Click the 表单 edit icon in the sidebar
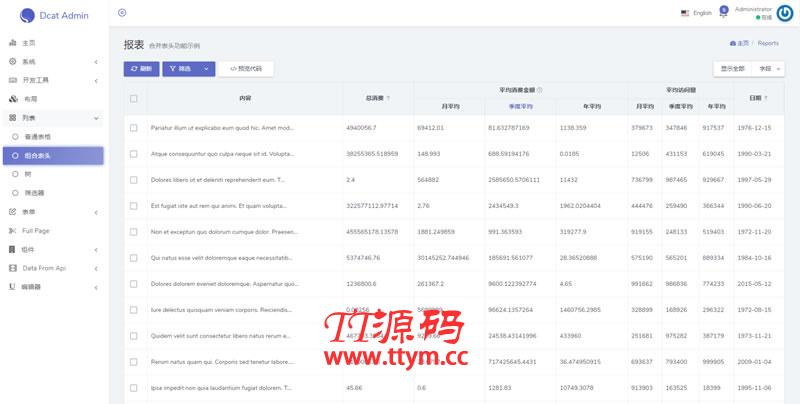 pyautogui.click(x=13, y=212)
